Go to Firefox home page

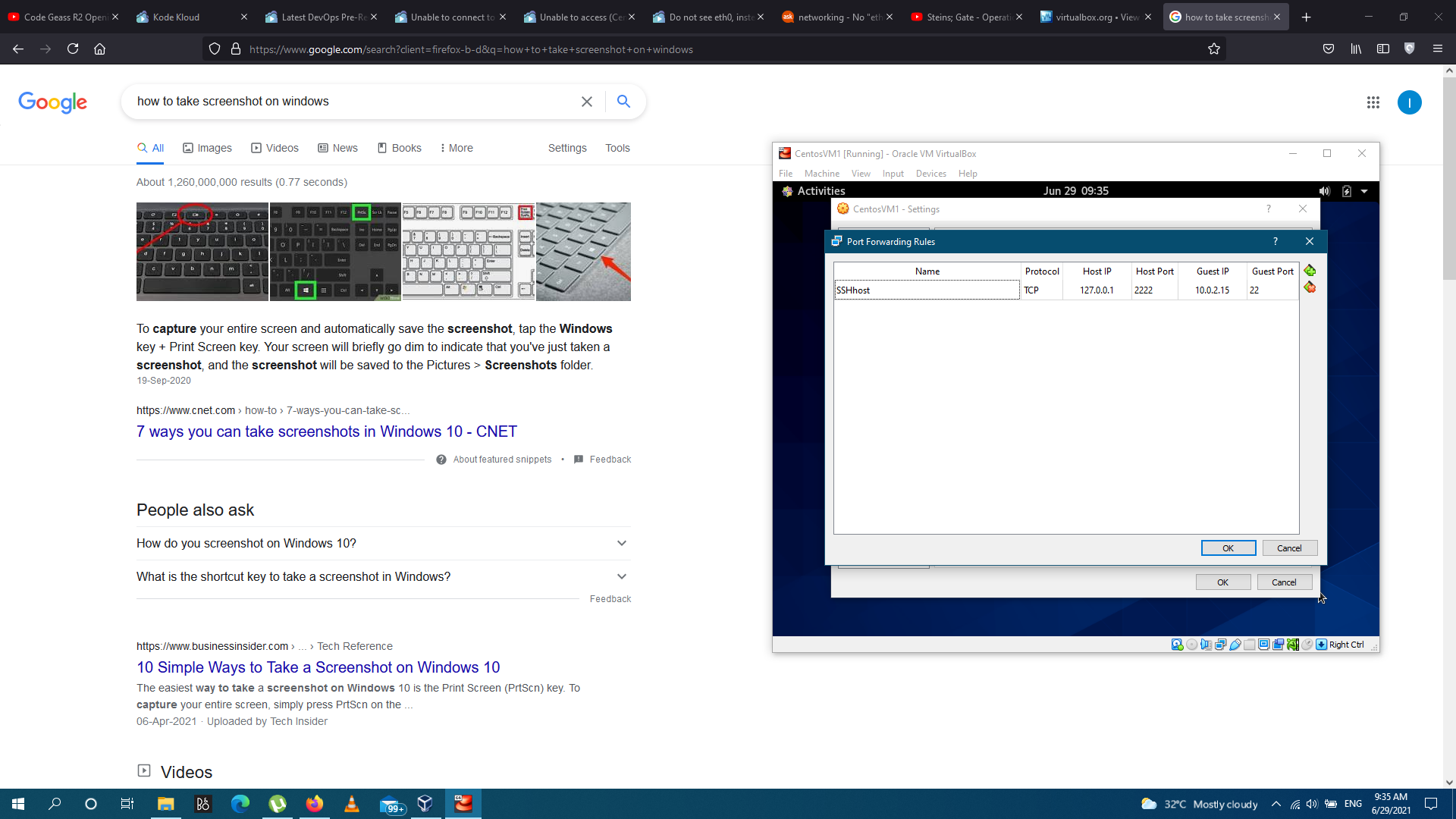99,49
